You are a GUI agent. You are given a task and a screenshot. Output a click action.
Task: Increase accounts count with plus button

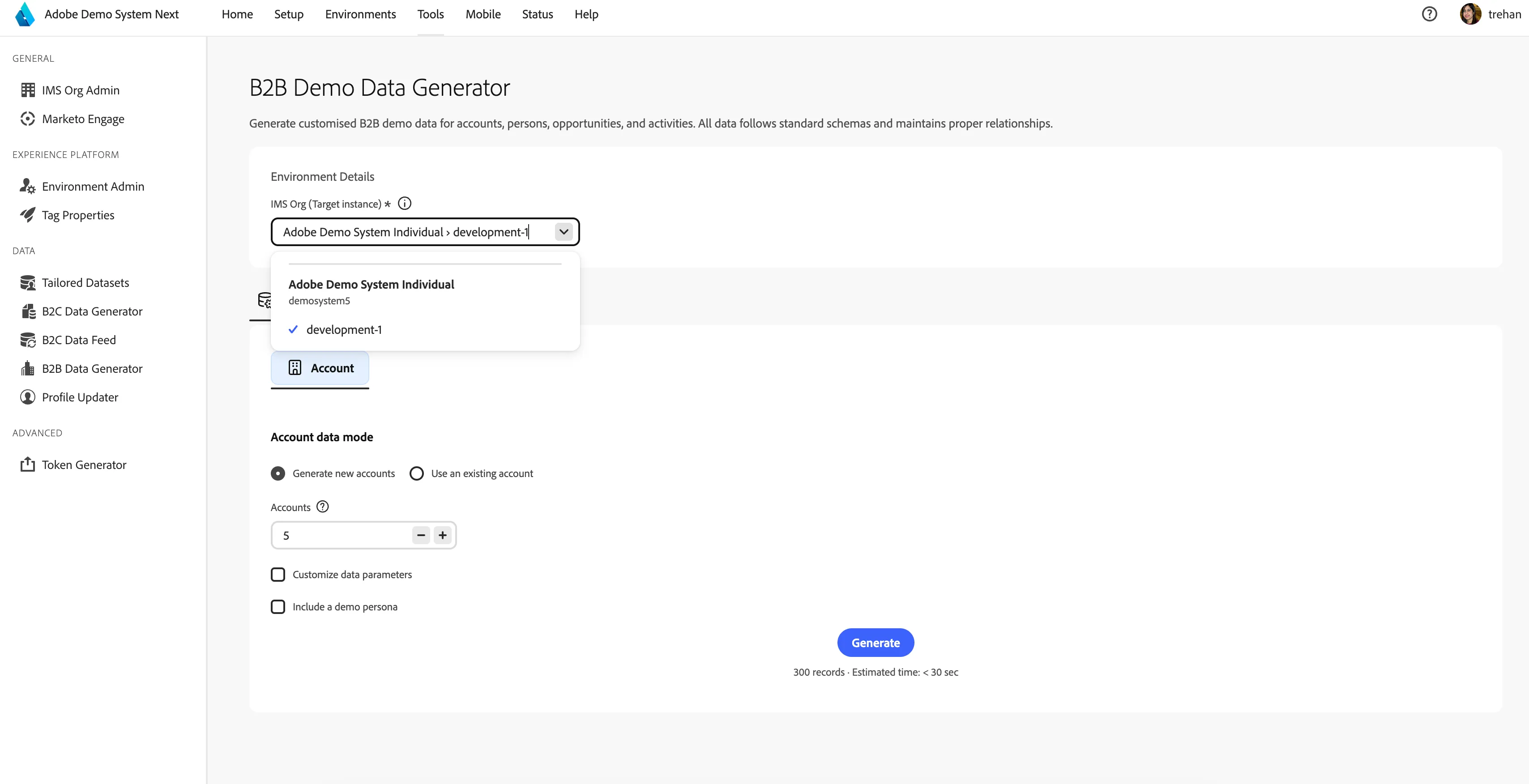[x=442, y=535]
